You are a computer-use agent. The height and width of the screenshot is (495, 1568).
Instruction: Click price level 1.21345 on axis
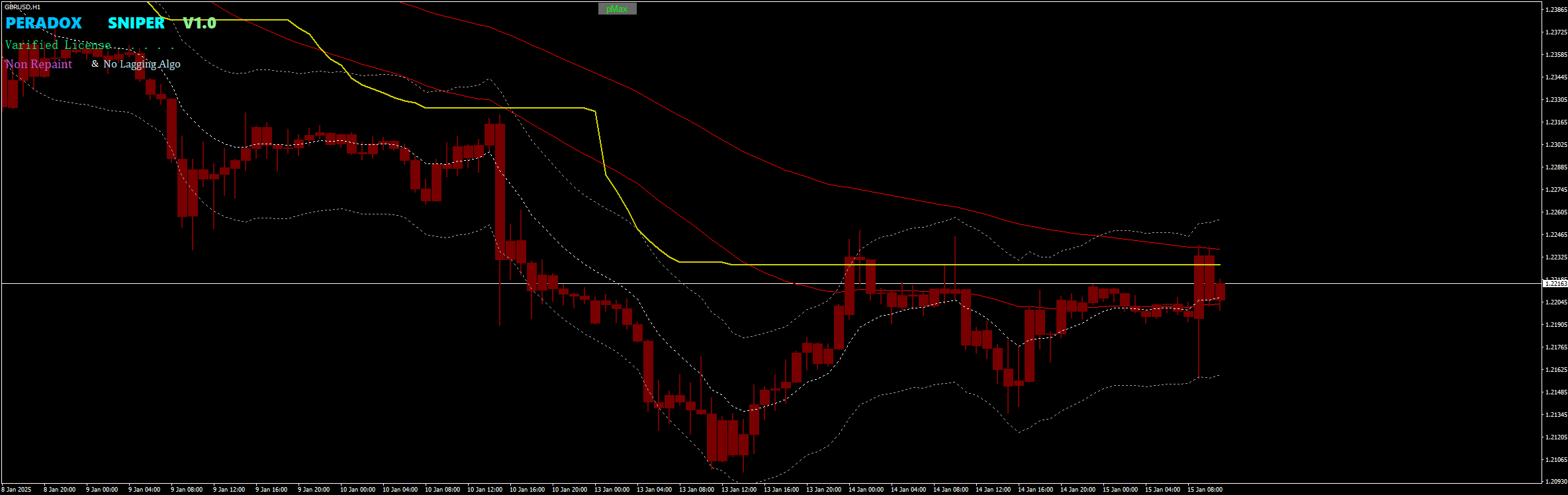(x=1556, y=414)
